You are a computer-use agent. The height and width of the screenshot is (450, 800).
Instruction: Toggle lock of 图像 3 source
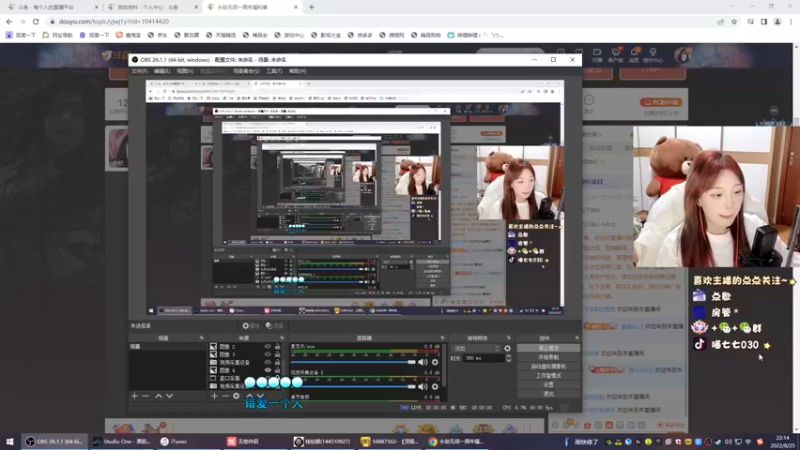tap(278, 354)
